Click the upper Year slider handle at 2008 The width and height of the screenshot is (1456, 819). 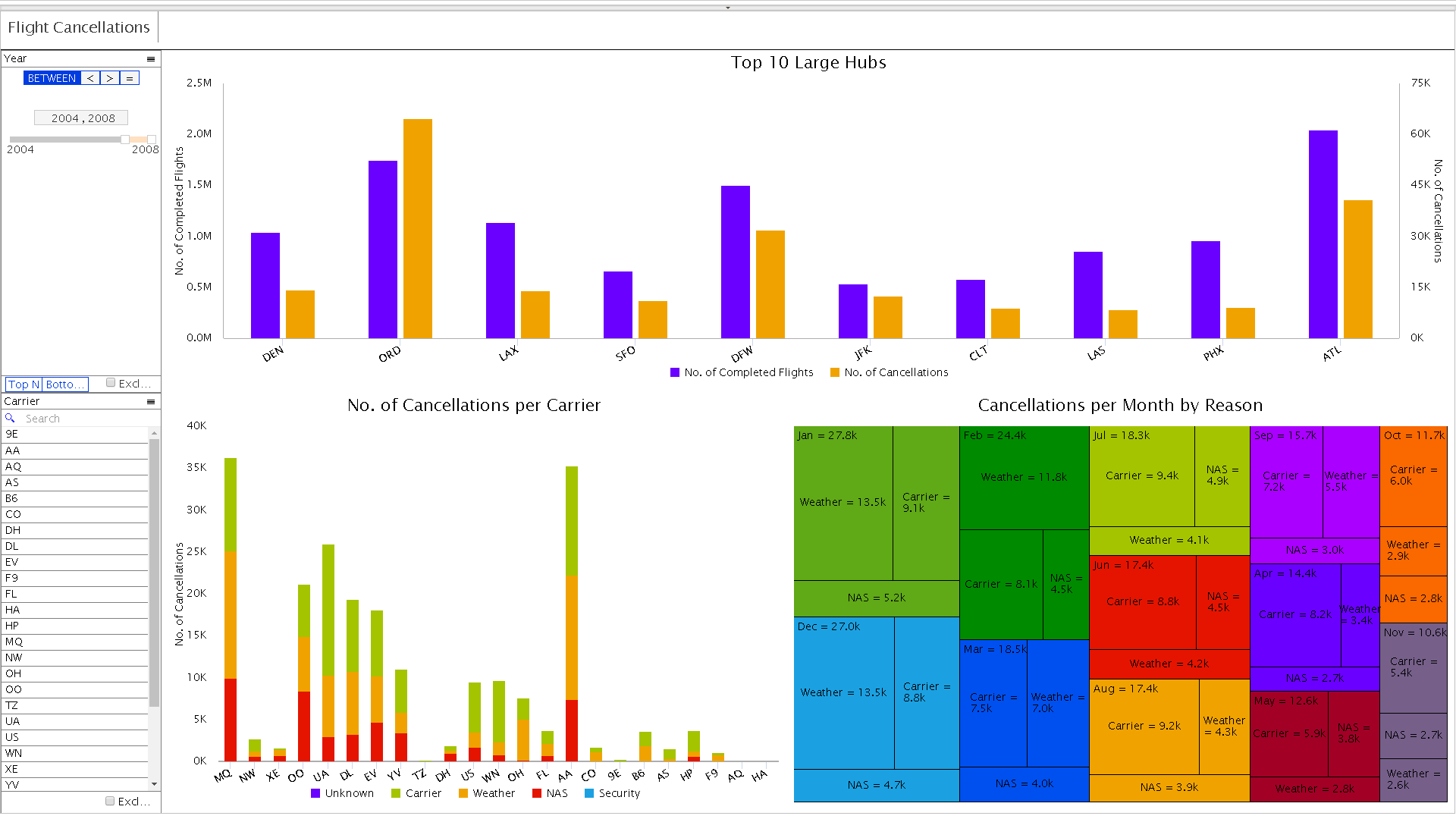pos(152,140)
